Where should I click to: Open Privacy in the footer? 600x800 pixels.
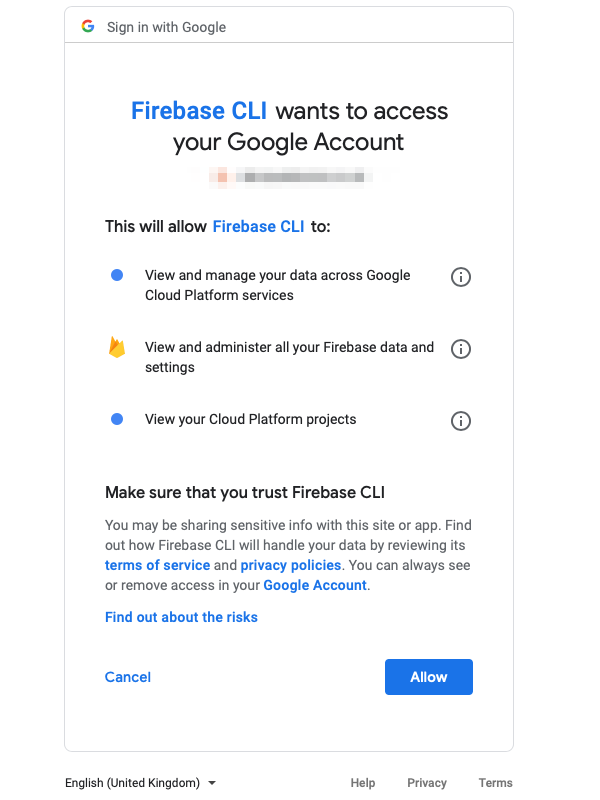pos(427,783)
